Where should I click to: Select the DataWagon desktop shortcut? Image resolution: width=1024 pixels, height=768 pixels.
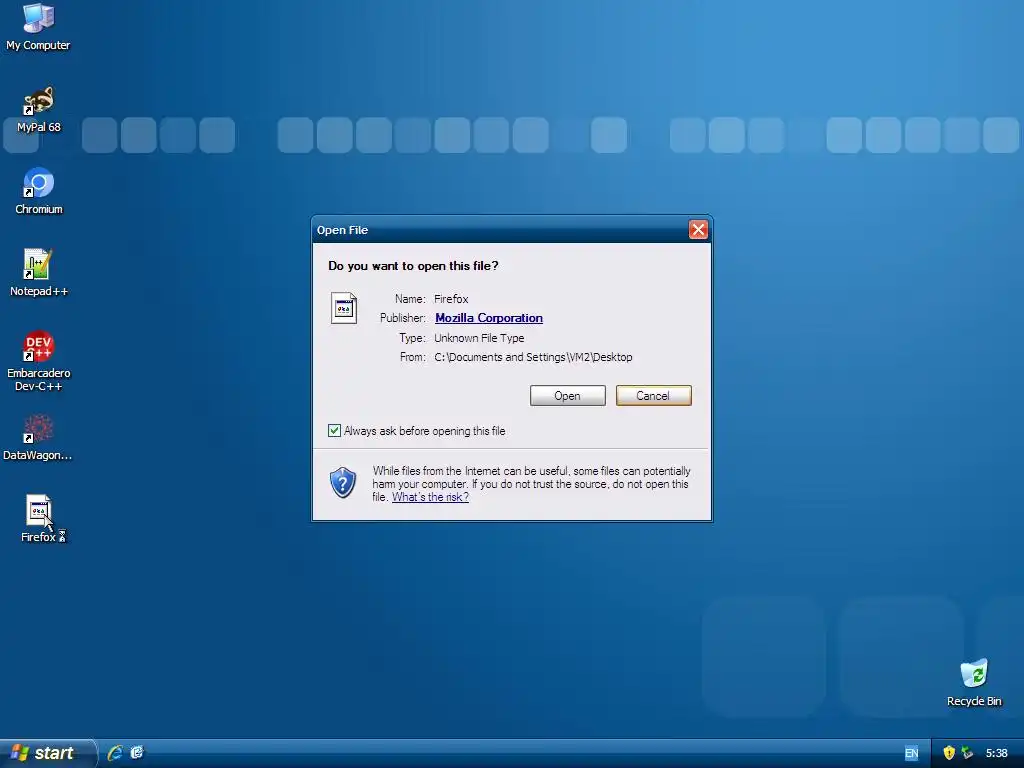coord(38,438)
